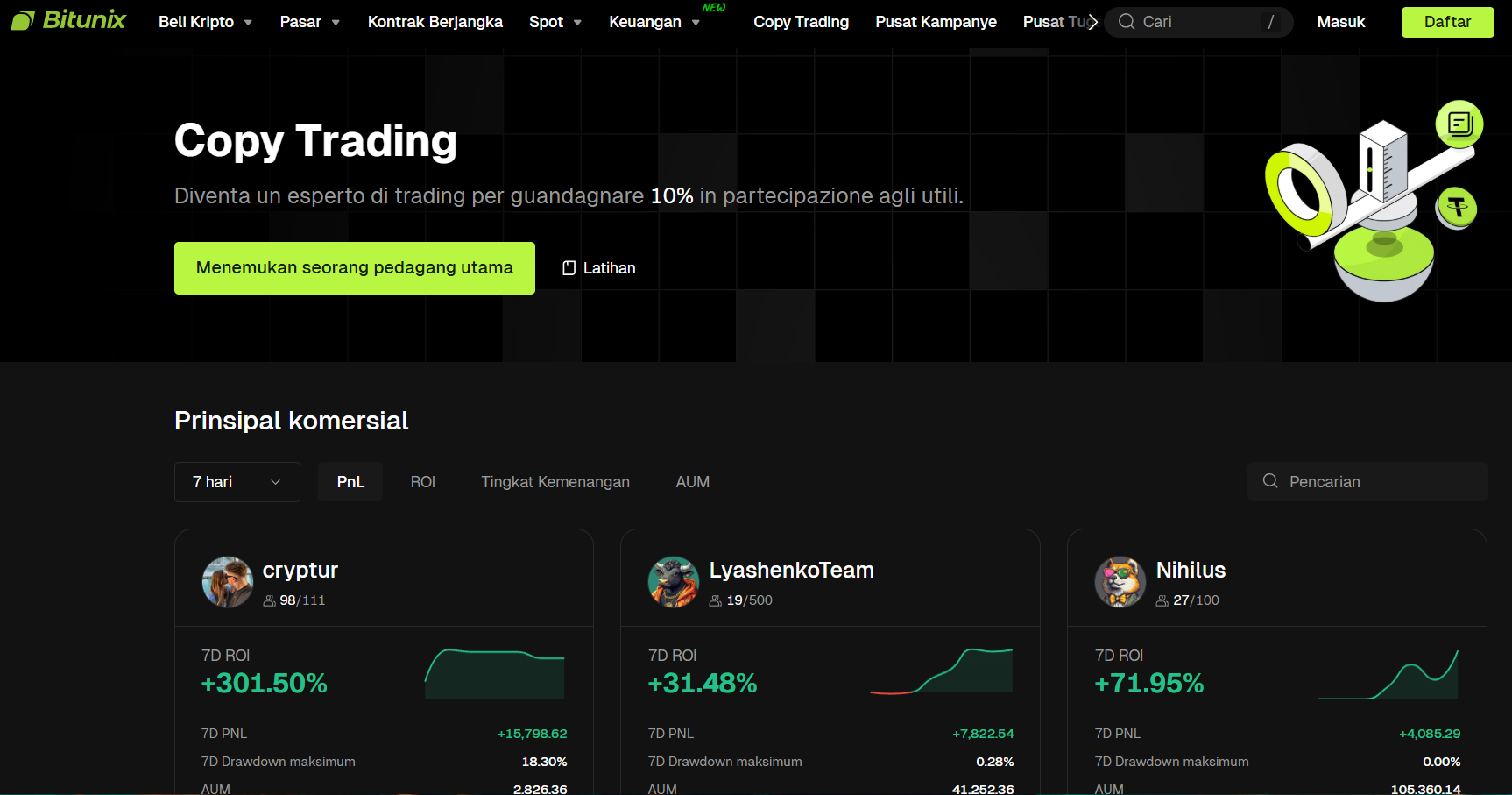Go to Copy Trading nav item
The height and width of the screenshot is (795, 1512).
click(x=801, y=22)
